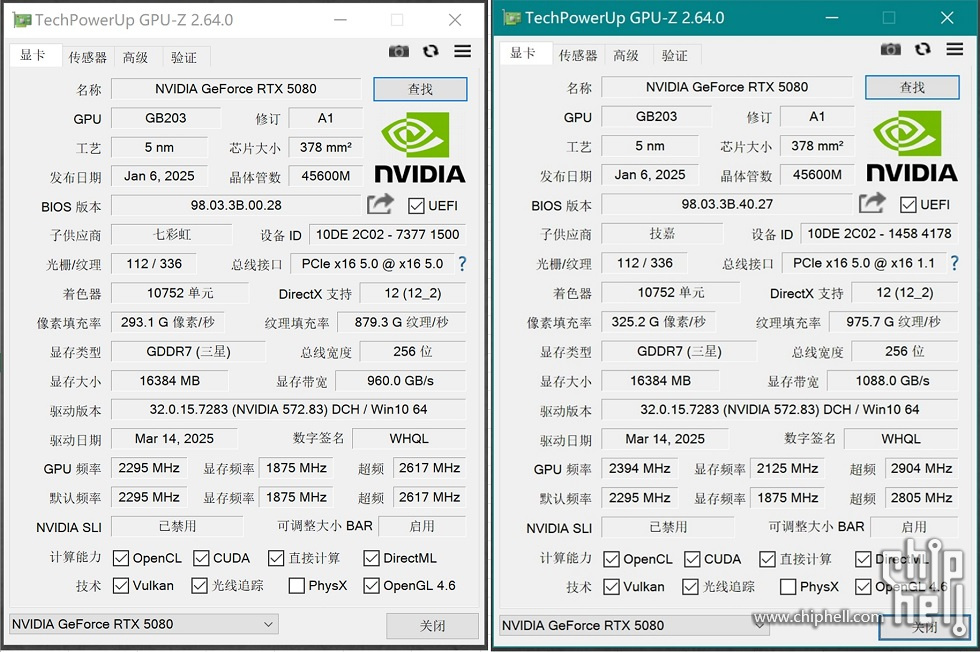The image size is (980, 652).
Task: Toggle DirectML checkbox in left window
Action: [371, 558]
